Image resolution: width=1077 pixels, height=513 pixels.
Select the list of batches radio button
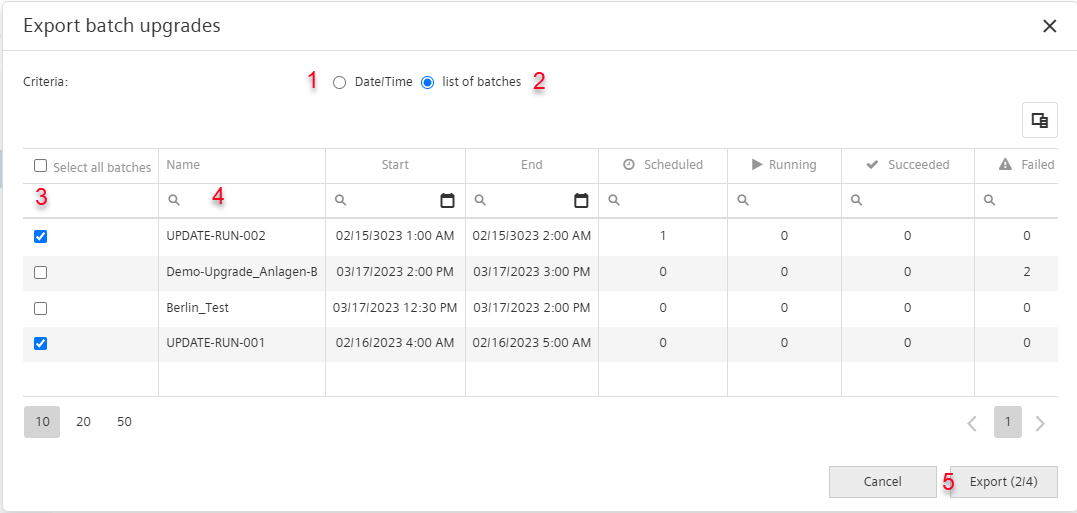click(427, 82)
